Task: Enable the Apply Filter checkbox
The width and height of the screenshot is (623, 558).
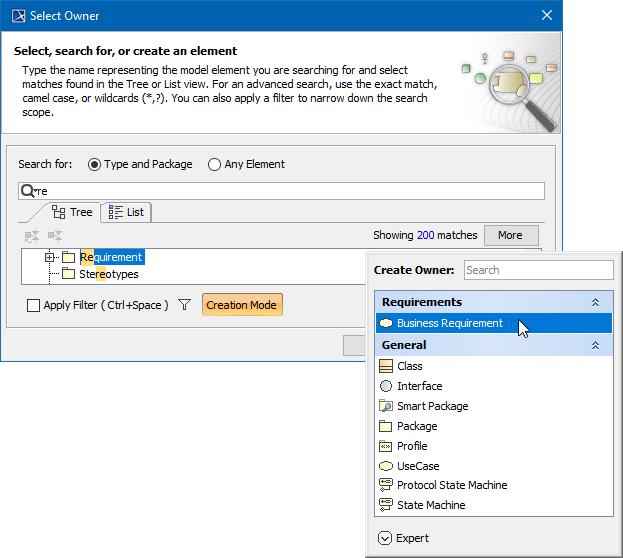Action: tap(33, 305)
